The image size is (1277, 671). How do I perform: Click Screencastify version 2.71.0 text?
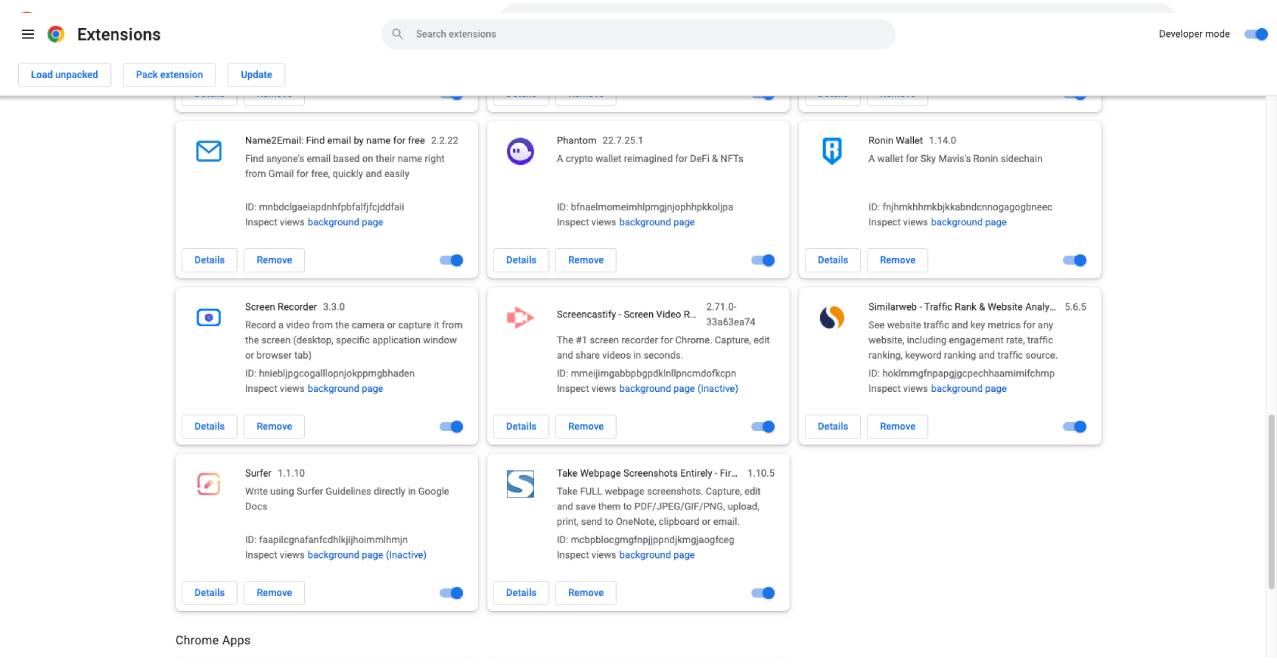(731, 314)
